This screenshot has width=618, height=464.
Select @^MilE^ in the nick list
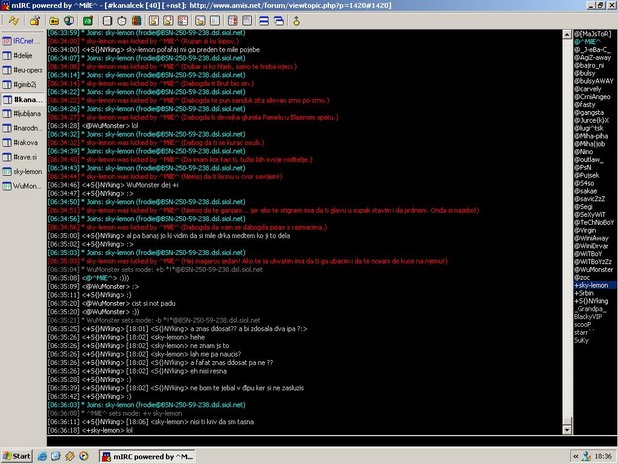[587, 42]
